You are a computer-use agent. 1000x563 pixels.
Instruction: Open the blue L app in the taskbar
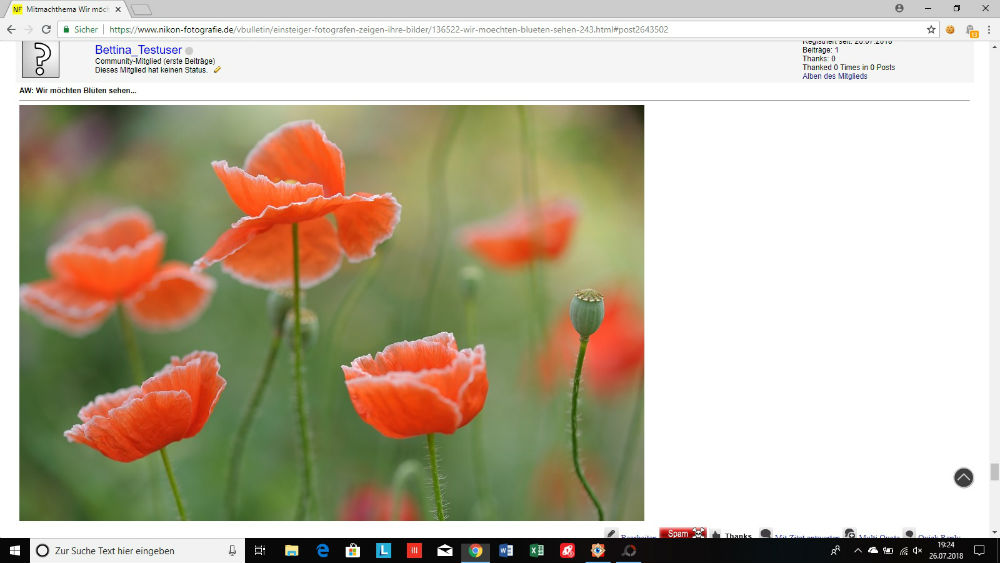383,550
